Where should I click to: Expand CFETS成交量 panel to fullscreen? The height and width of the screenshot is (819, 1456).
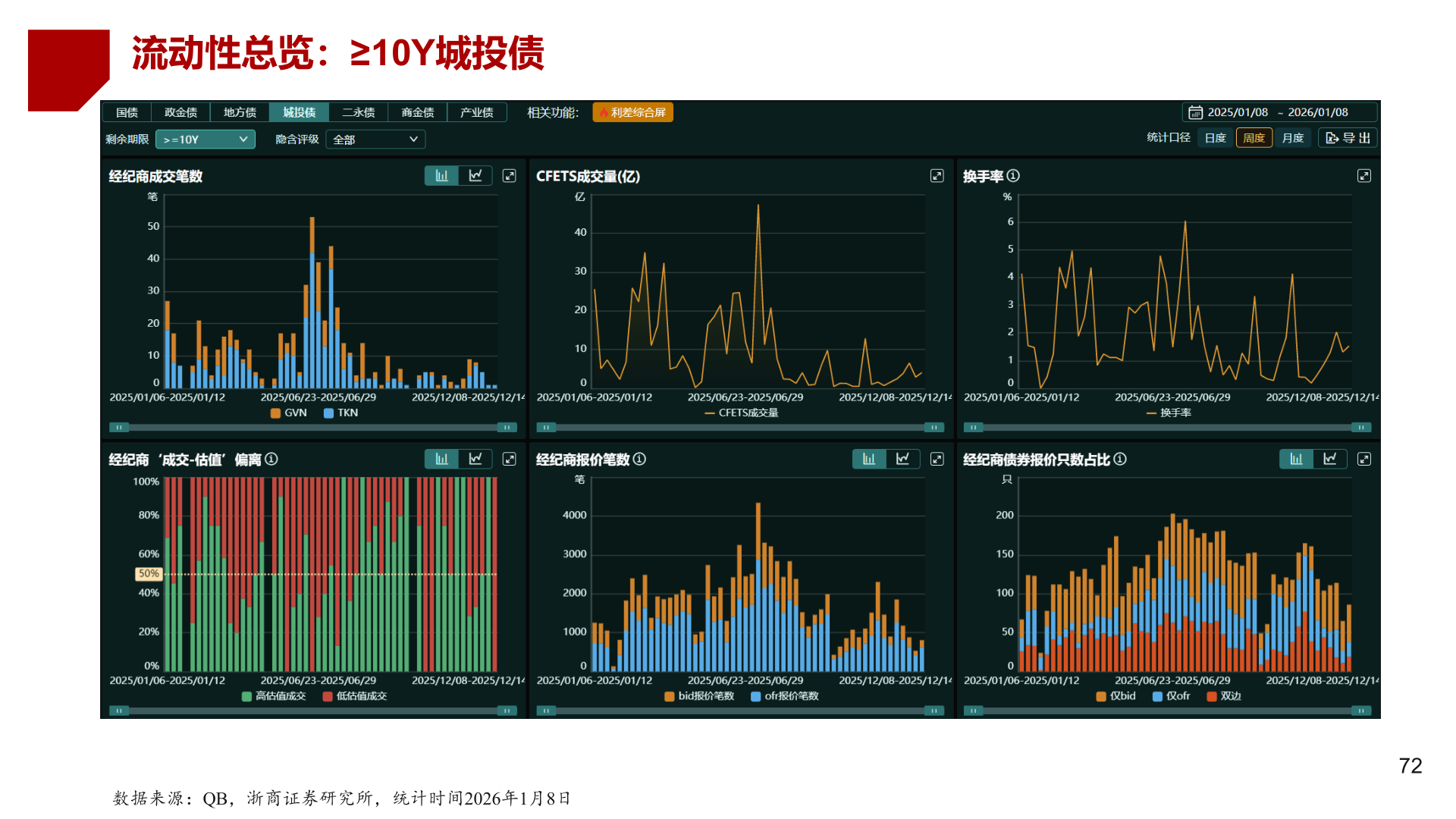(938, 175)
